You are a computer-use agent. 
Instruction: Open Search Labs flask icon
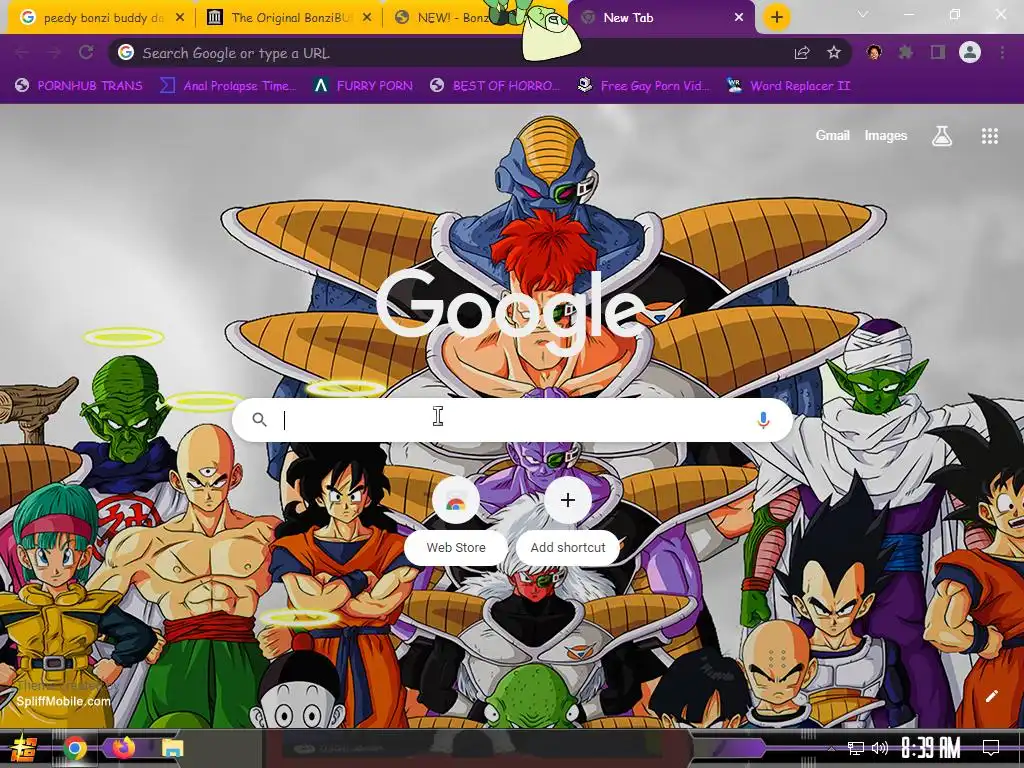click(942, 136)
